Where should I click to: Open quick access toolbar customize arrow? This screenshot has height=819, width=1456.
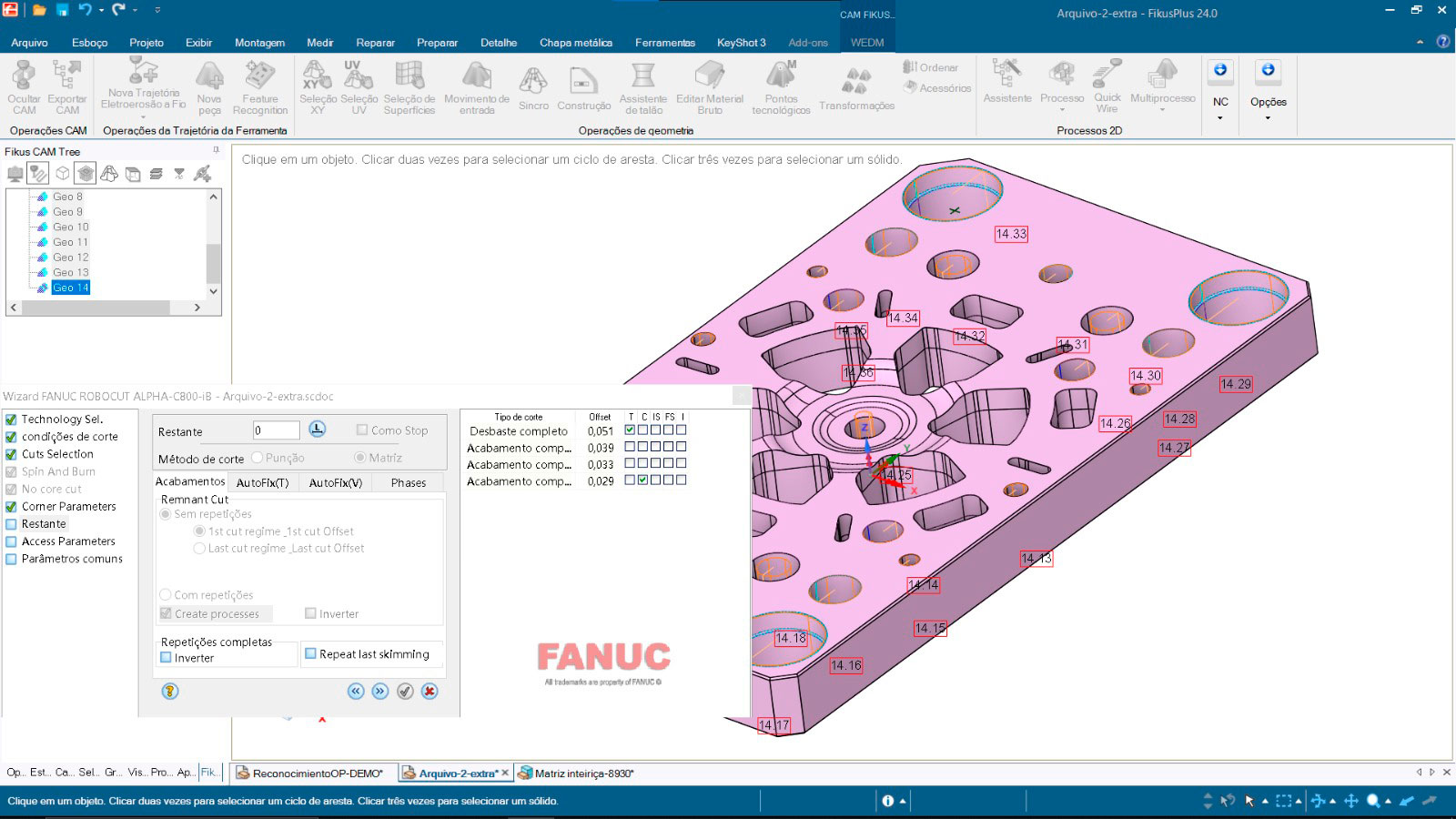157,11
